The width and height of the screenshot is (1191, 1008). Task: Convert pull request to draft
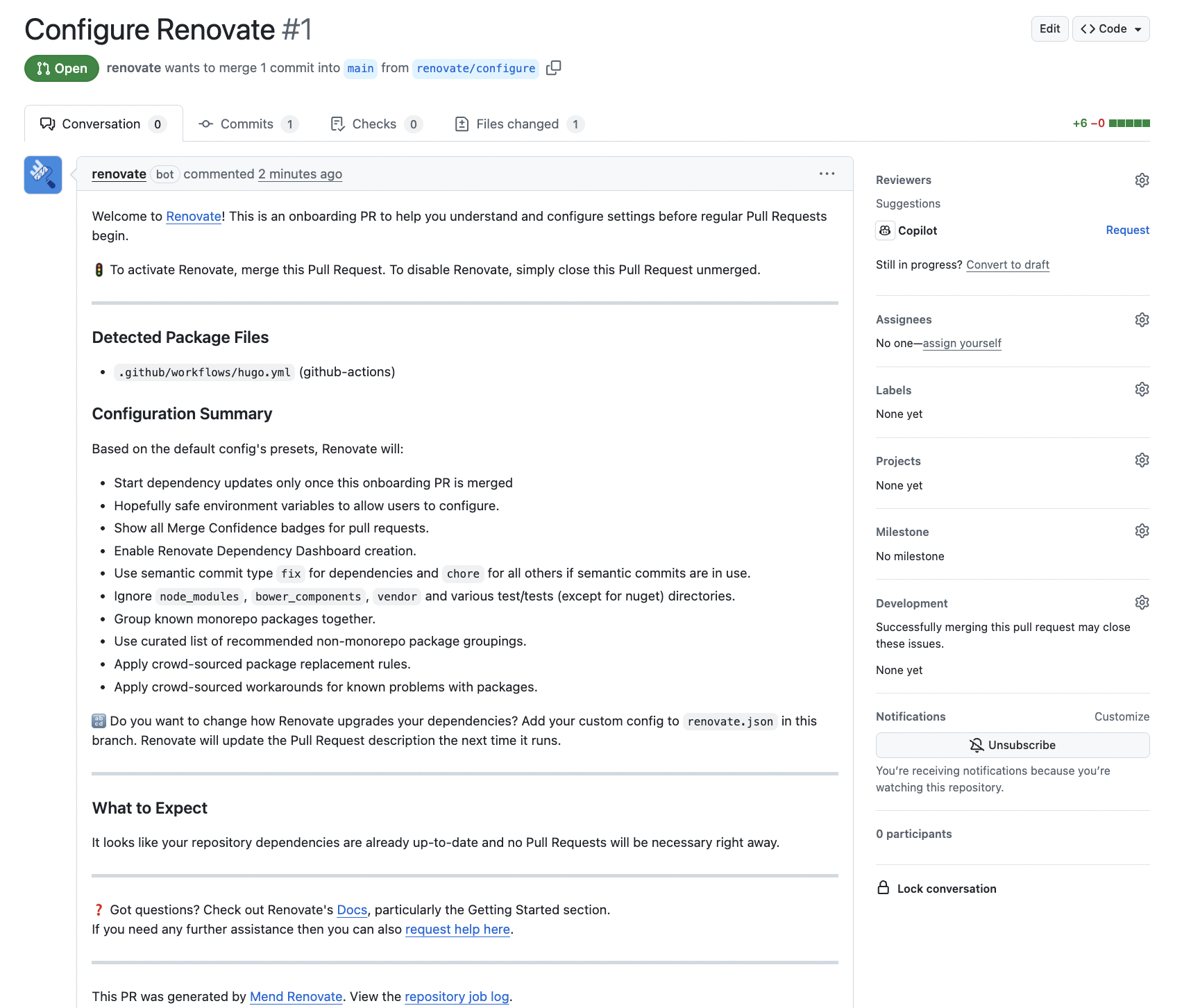(1007, 264)
